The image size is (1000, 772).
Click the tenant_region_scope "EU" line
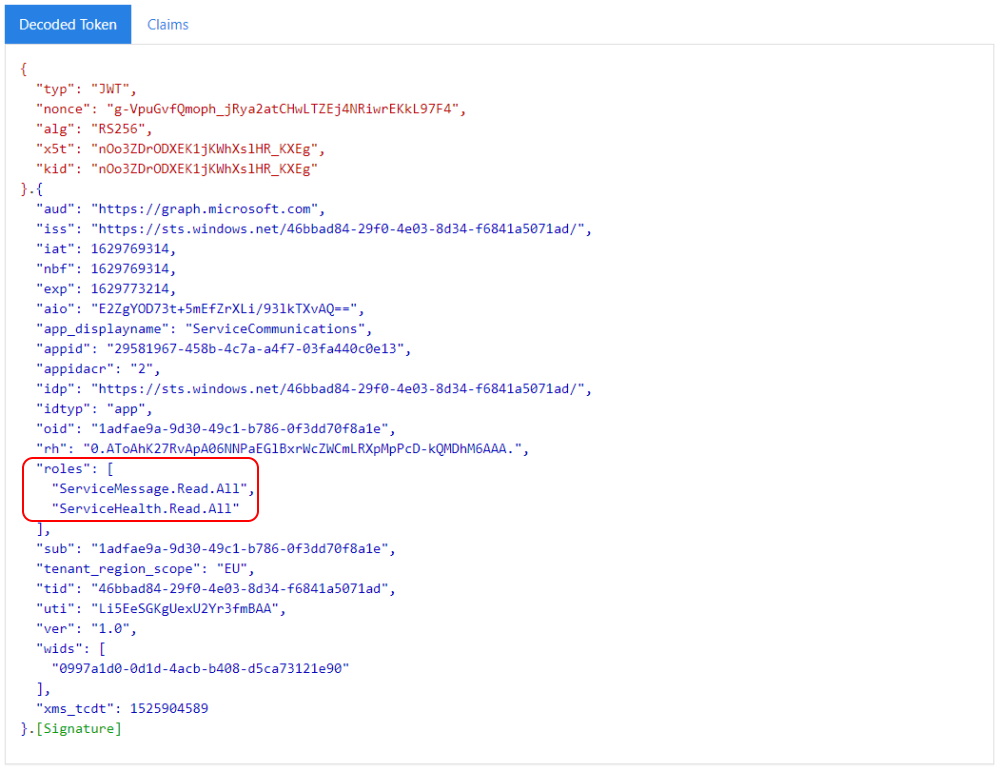(145, 568)
